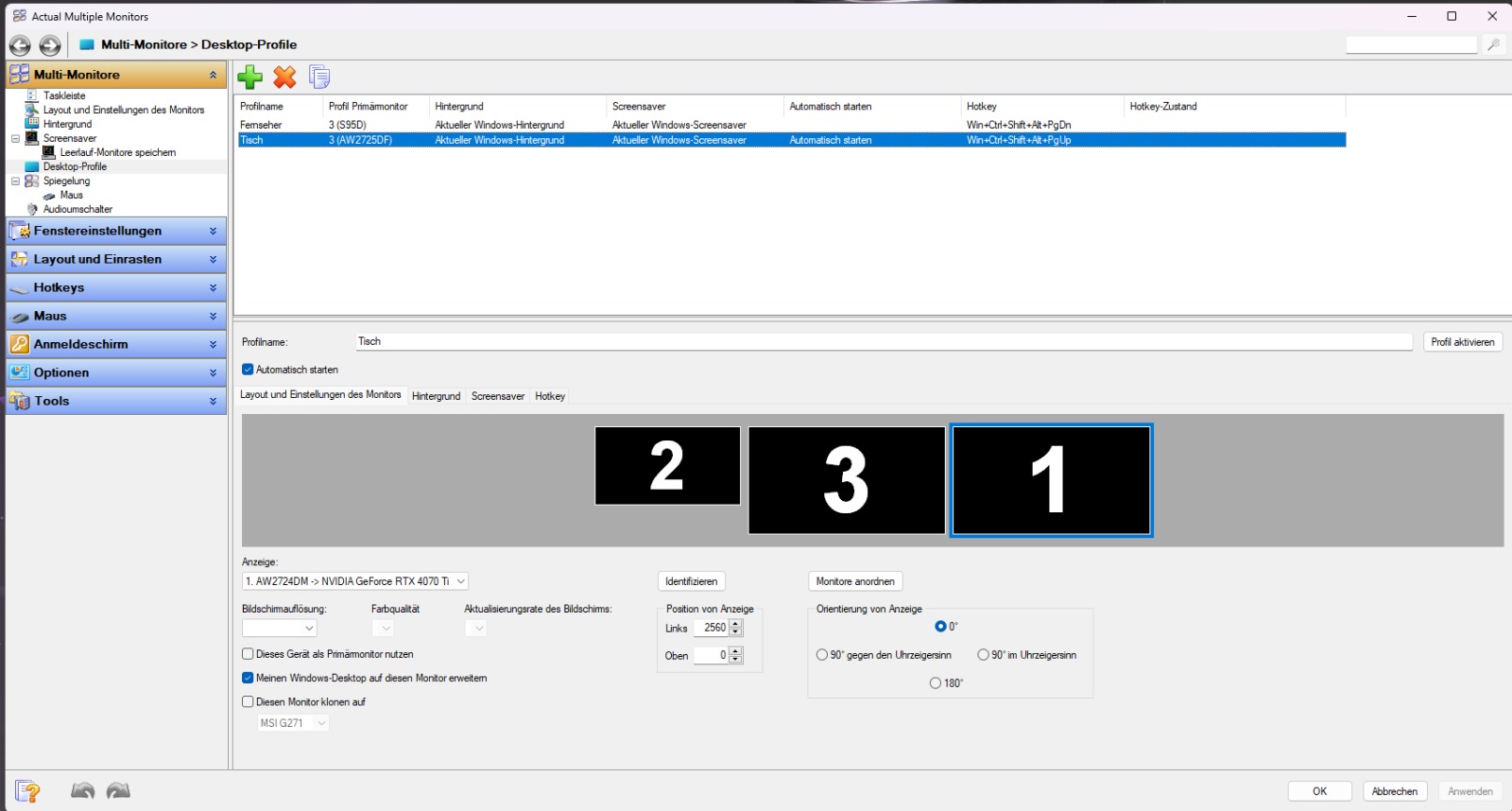Click the Profilname text field containing Tisch
Image resolution: width=1512 pixels, height=811 pixels.
click(x=884, y=341)
